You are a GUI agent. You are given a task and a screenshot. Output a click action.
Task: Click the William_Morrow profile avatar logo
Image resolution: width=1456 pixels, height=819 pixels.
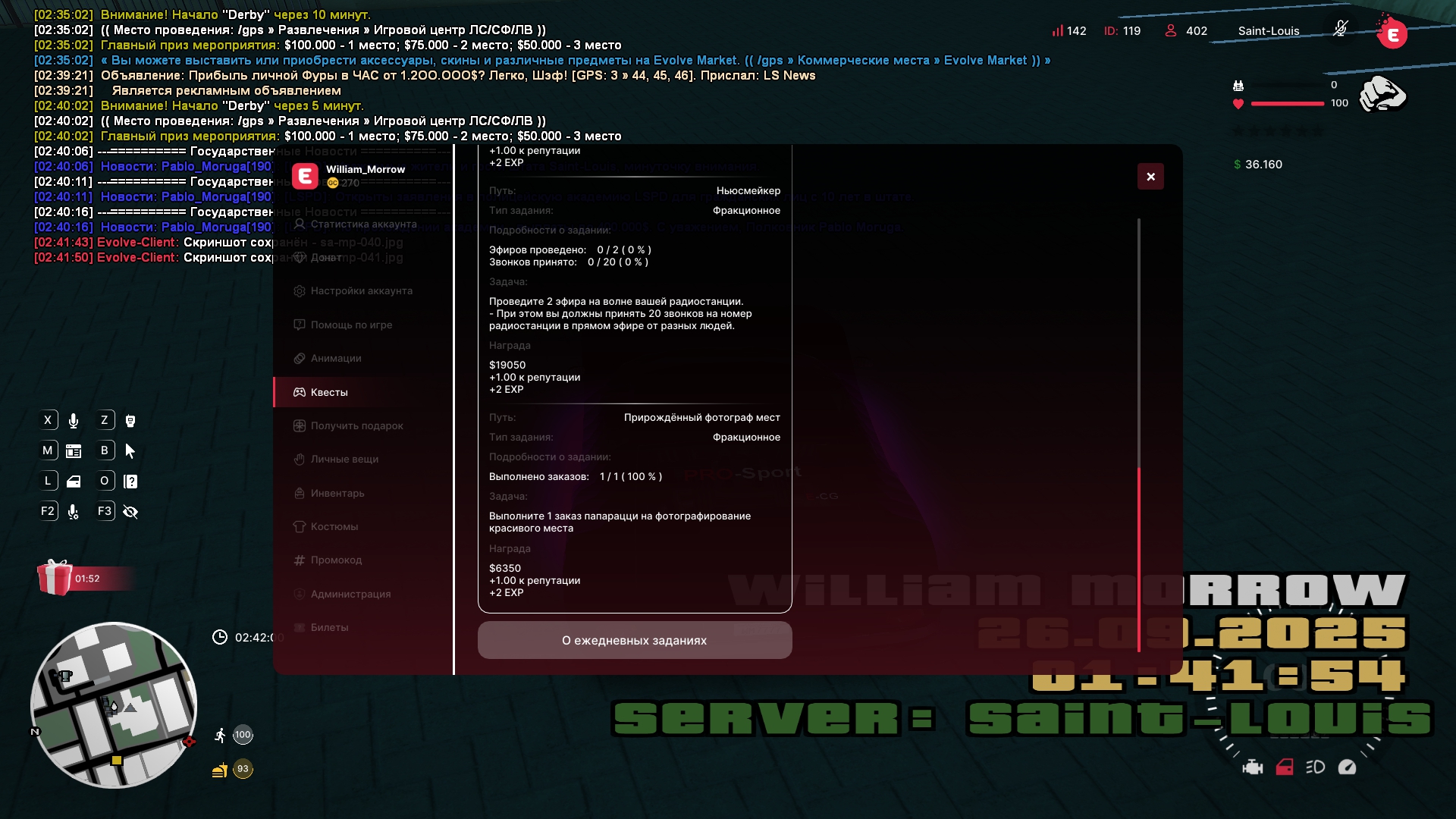305,177
